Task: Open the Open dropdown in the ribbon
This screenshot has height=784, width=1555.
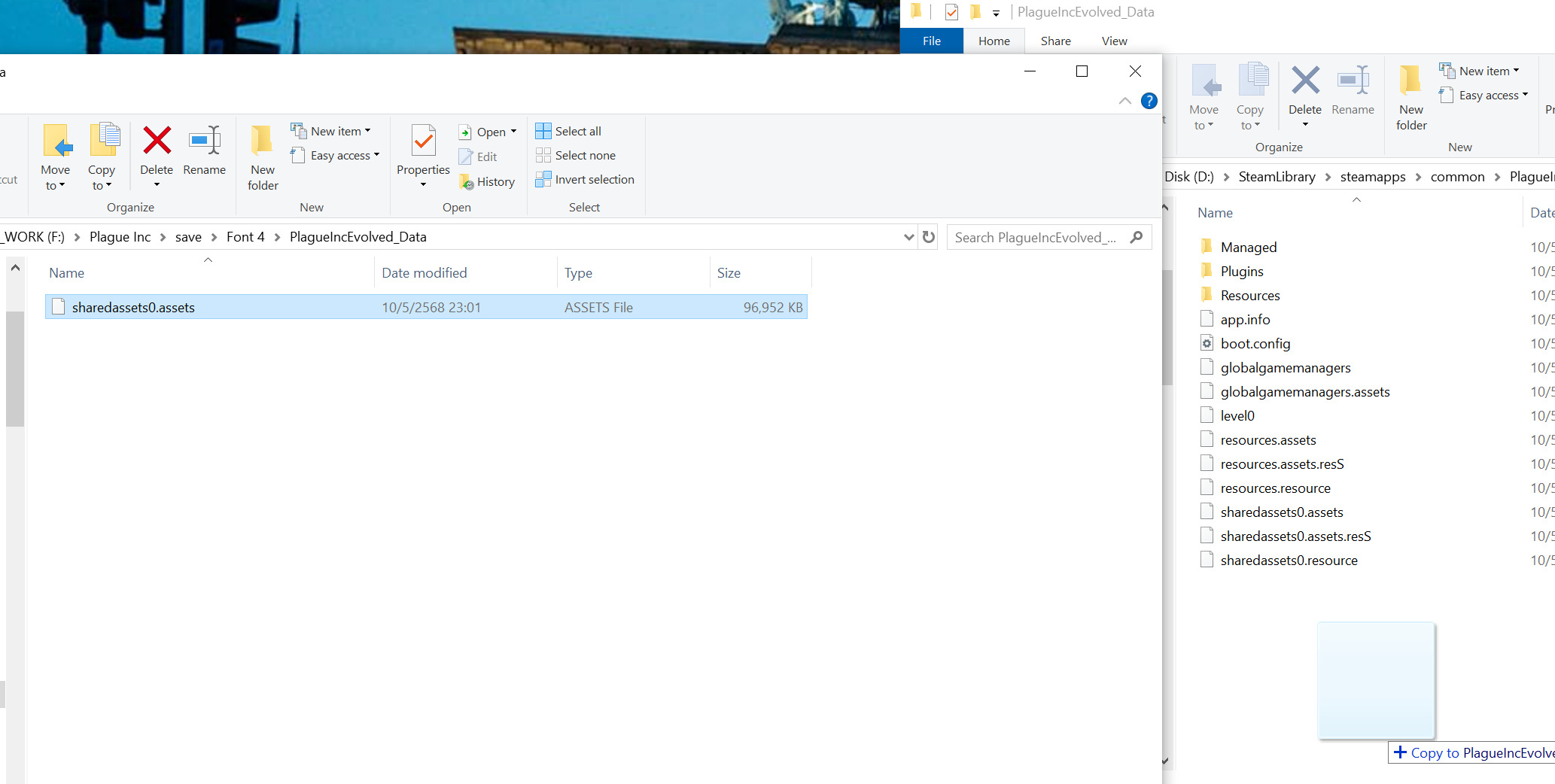Action: (x=488, y=132)
